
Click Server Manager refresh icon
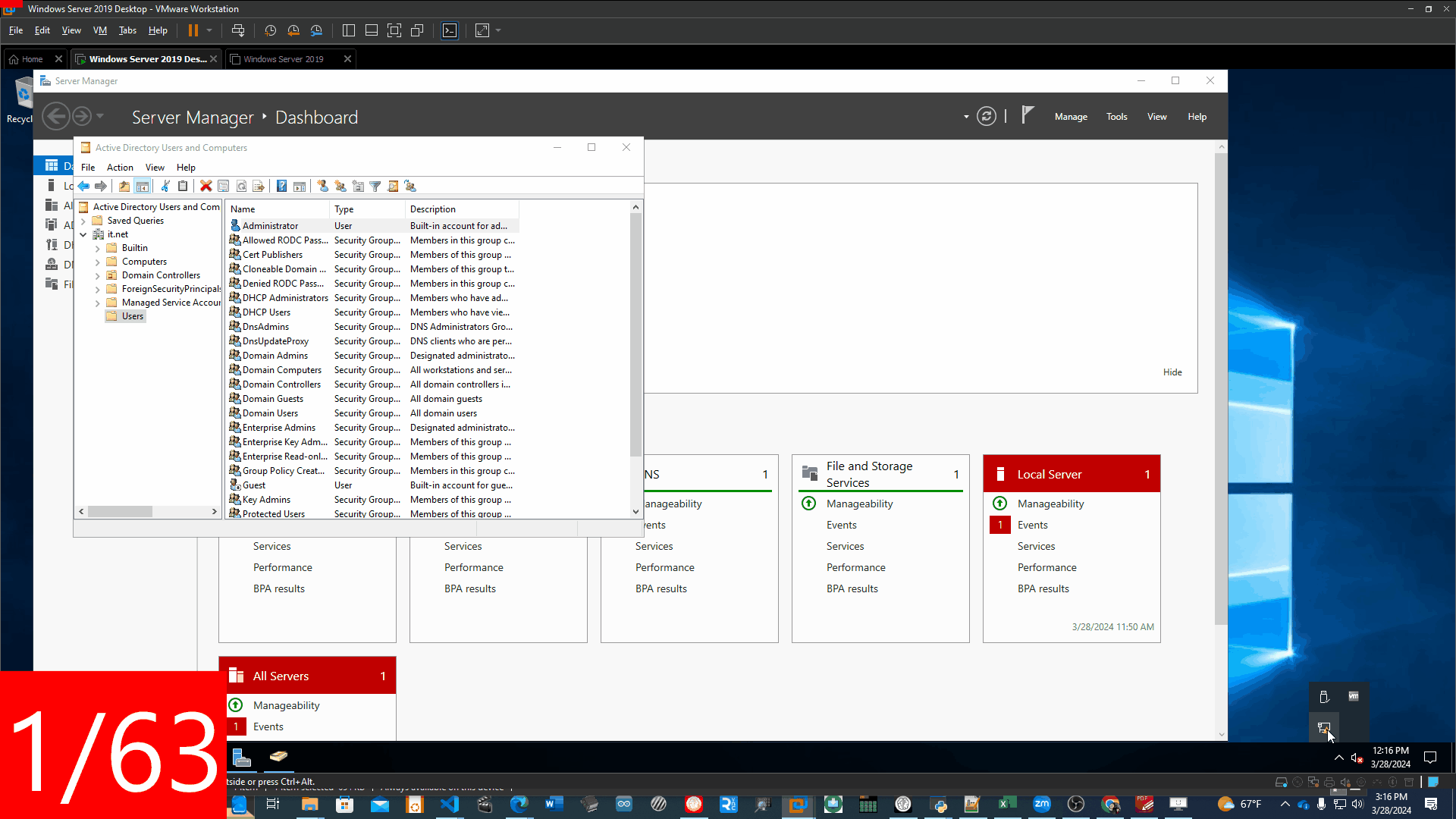pos(986,116)
